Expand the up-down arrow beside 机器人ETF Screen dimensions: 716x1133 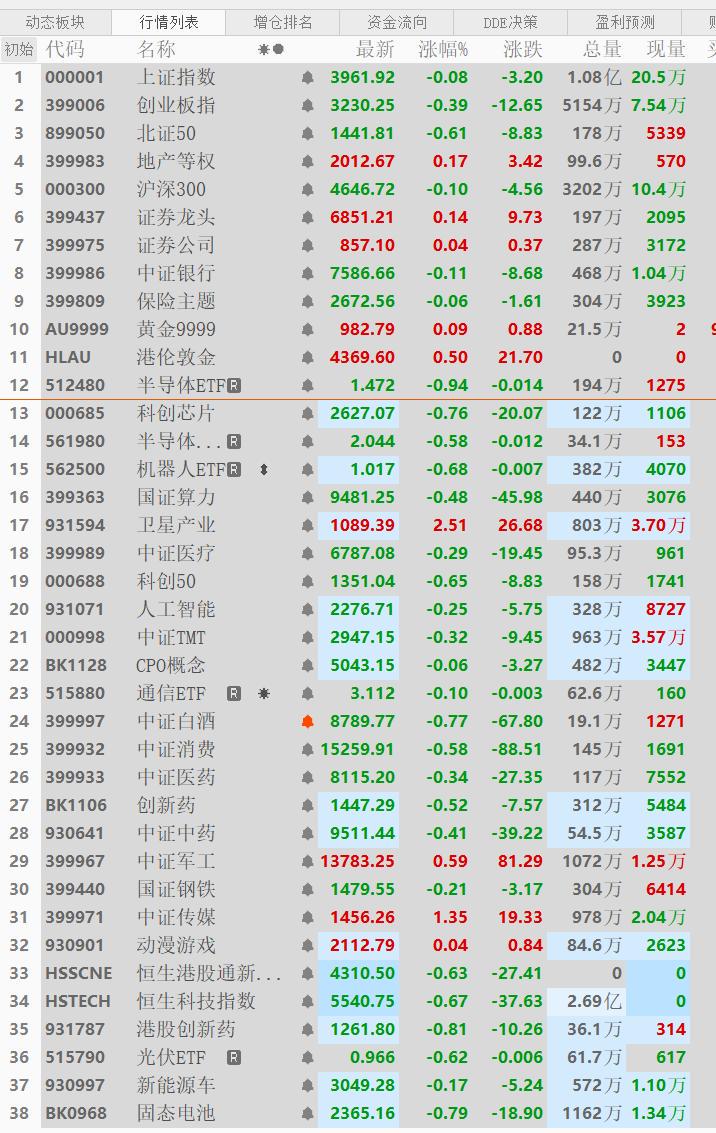point(264,469)
